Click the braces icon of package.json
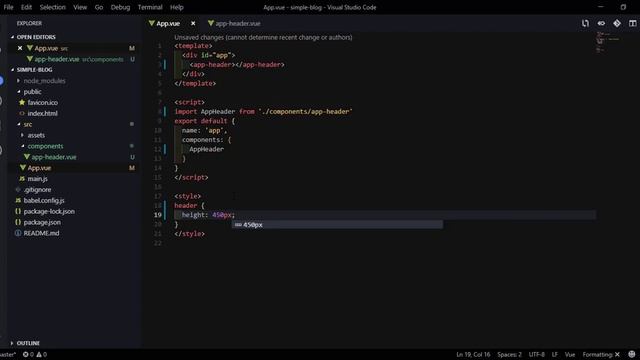 pyautogui.click(x=18, y=222)
